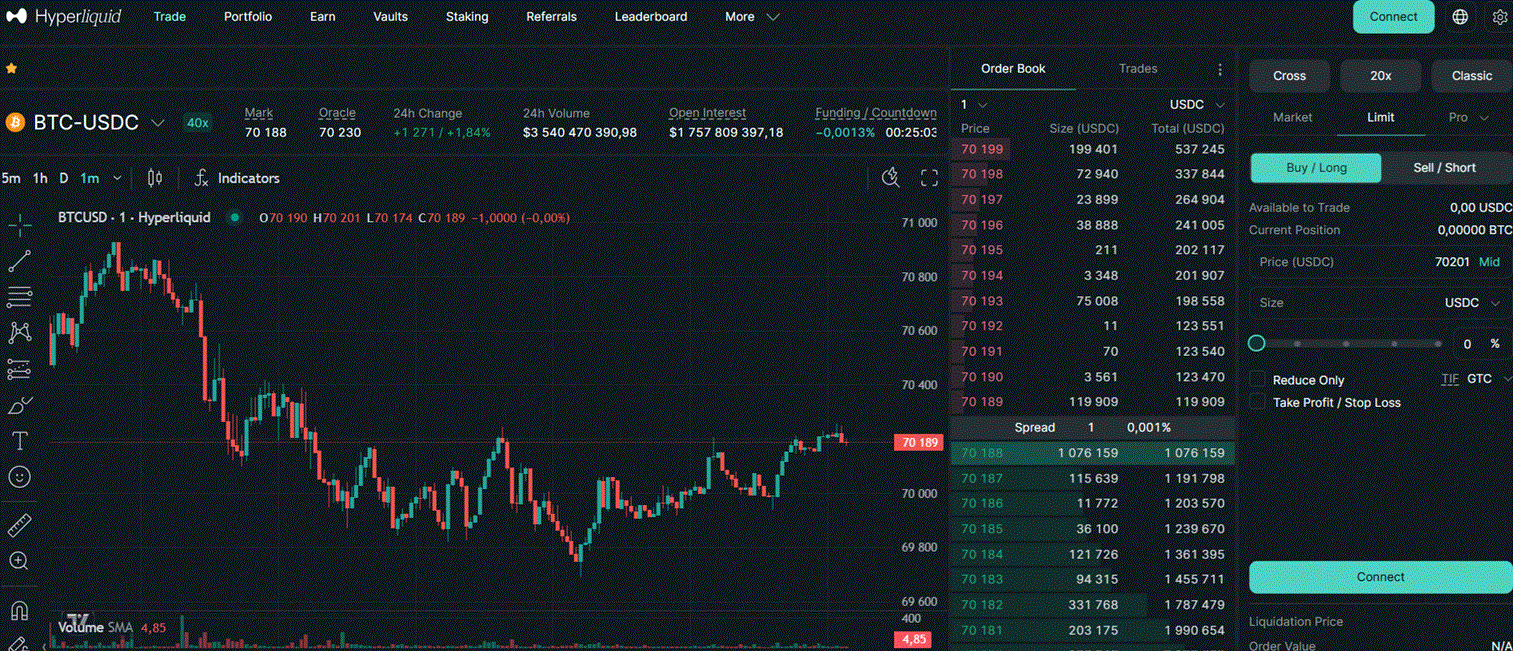Open the settings gear in the top bar
The height and width of the screenshot is (651, 1513).
pos(1499,16)
